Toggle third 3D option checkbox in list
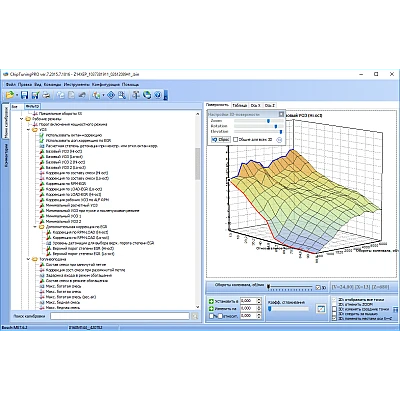 coord(334,309)
